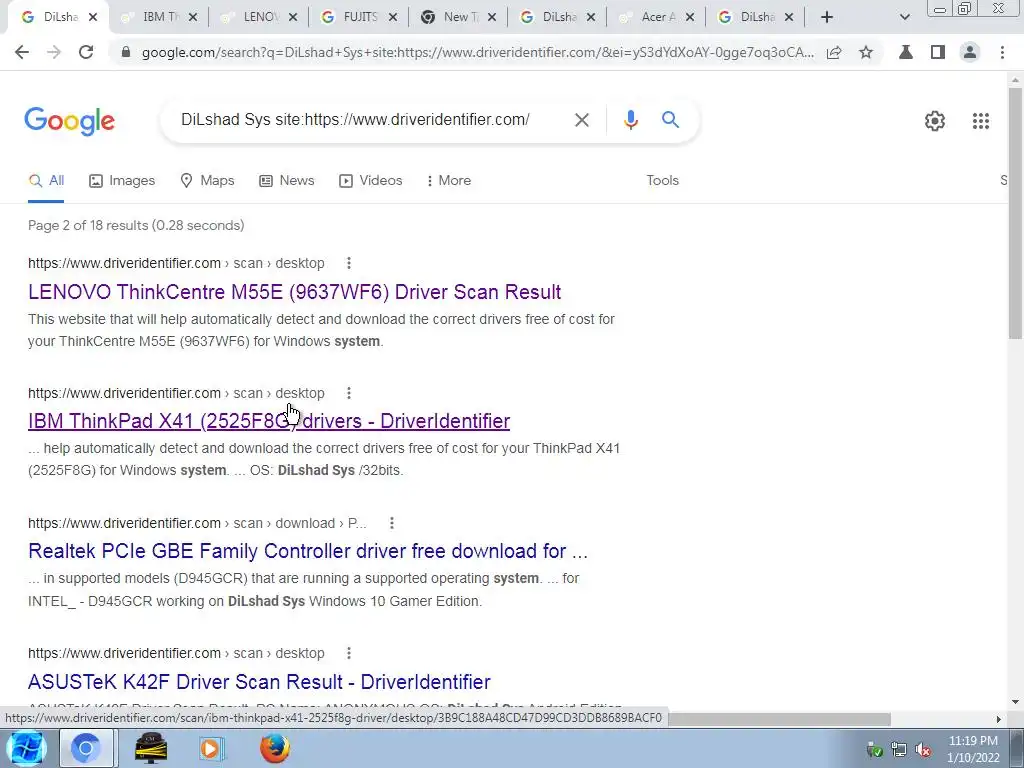This screenshot has width=1024, height=768.
Task: Click the muted volume tray icon
Action: pyautogui.click(x=923, y=750)
